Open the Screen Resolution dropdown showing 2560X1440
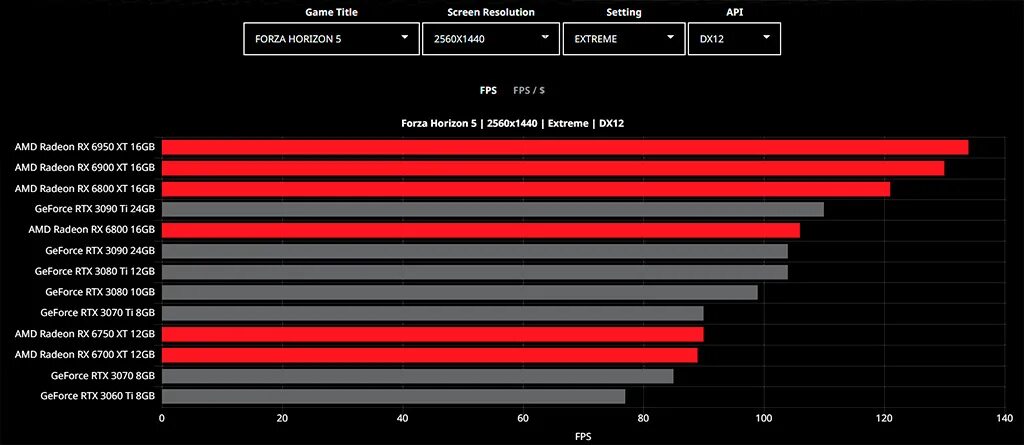The height and width of the screenshot is (445, 1024). [490, 39]
